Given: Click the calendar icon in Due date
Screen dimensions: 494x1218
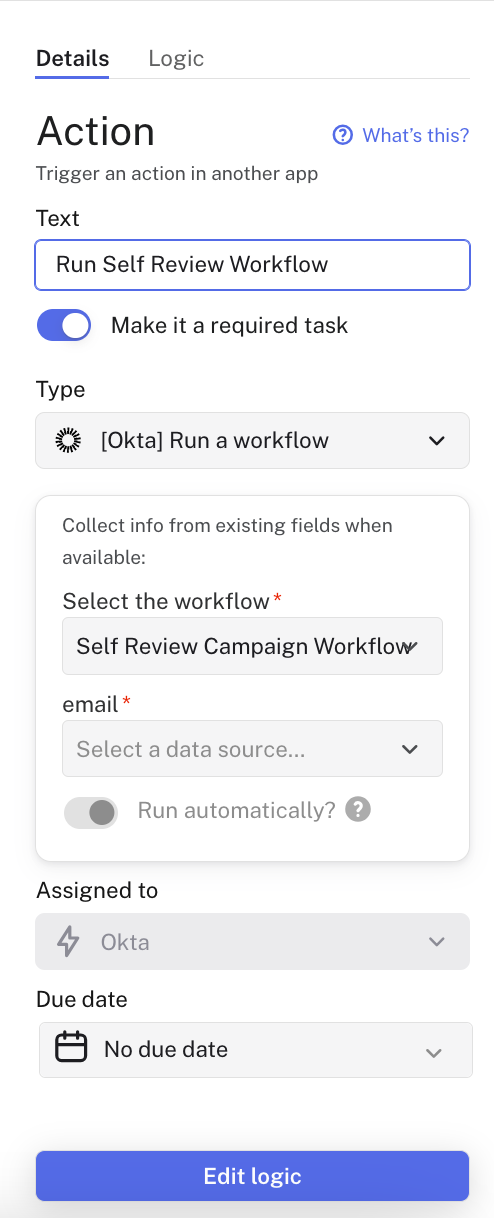Looking at the screenshot, I should click(71, 1049).
